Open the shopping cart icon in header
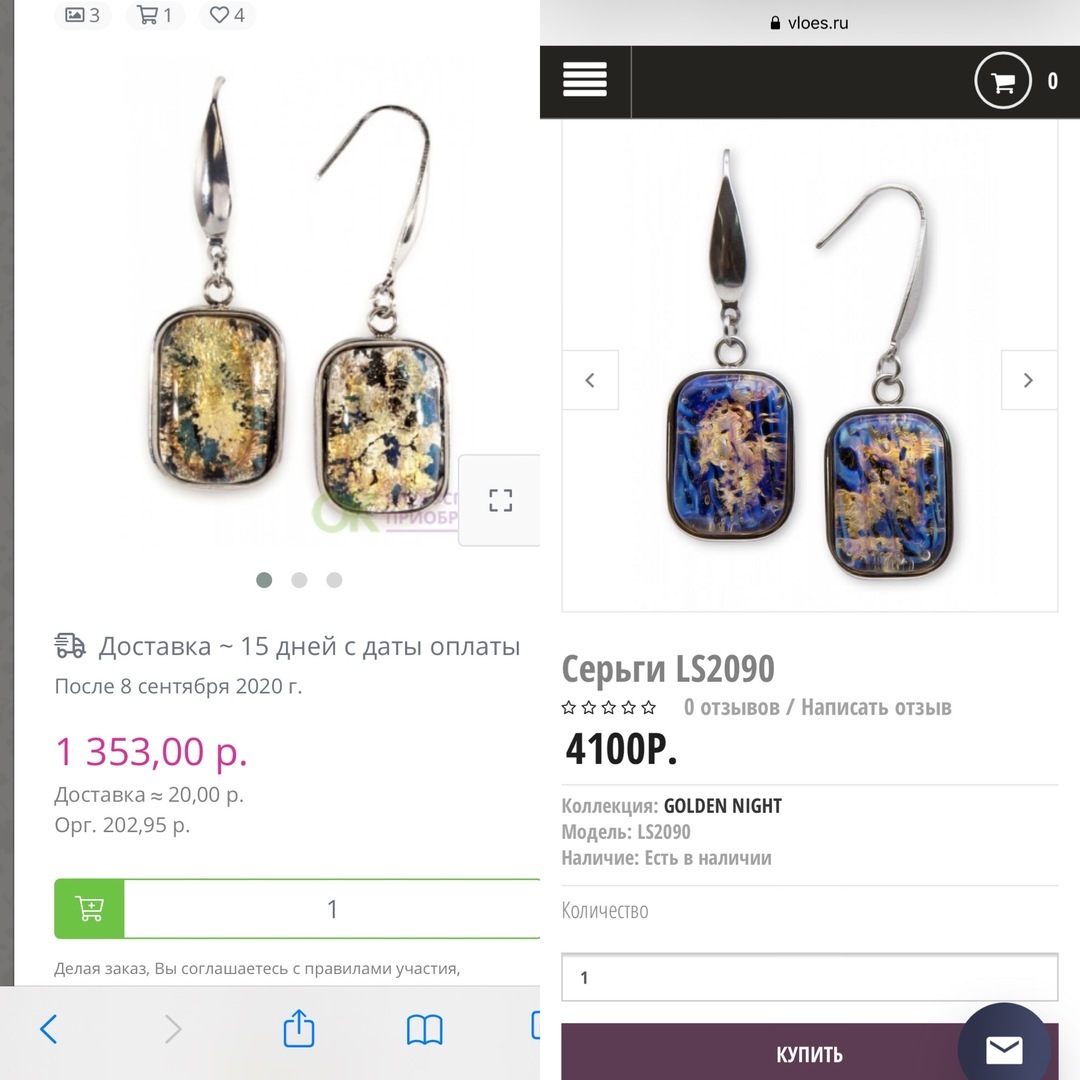 tap(1002, 81)
